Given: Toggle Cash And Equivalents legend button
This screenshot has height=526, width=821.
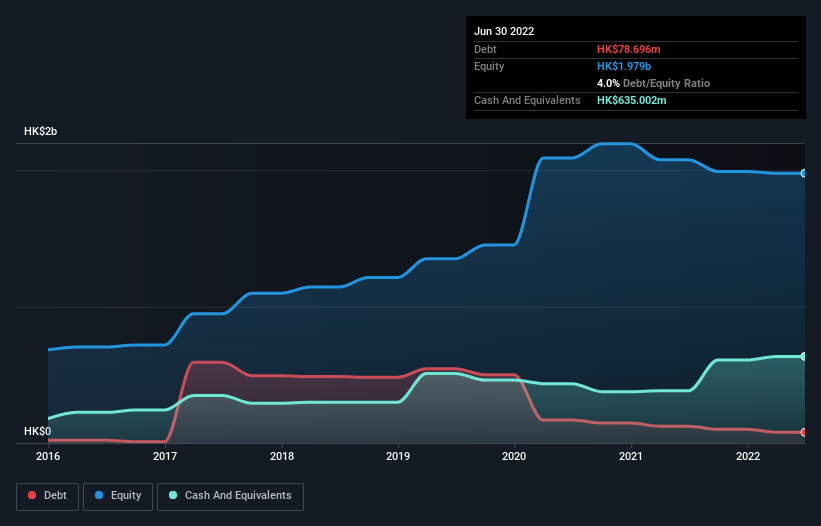Looking at the screenshot, I should click(230, 496).
